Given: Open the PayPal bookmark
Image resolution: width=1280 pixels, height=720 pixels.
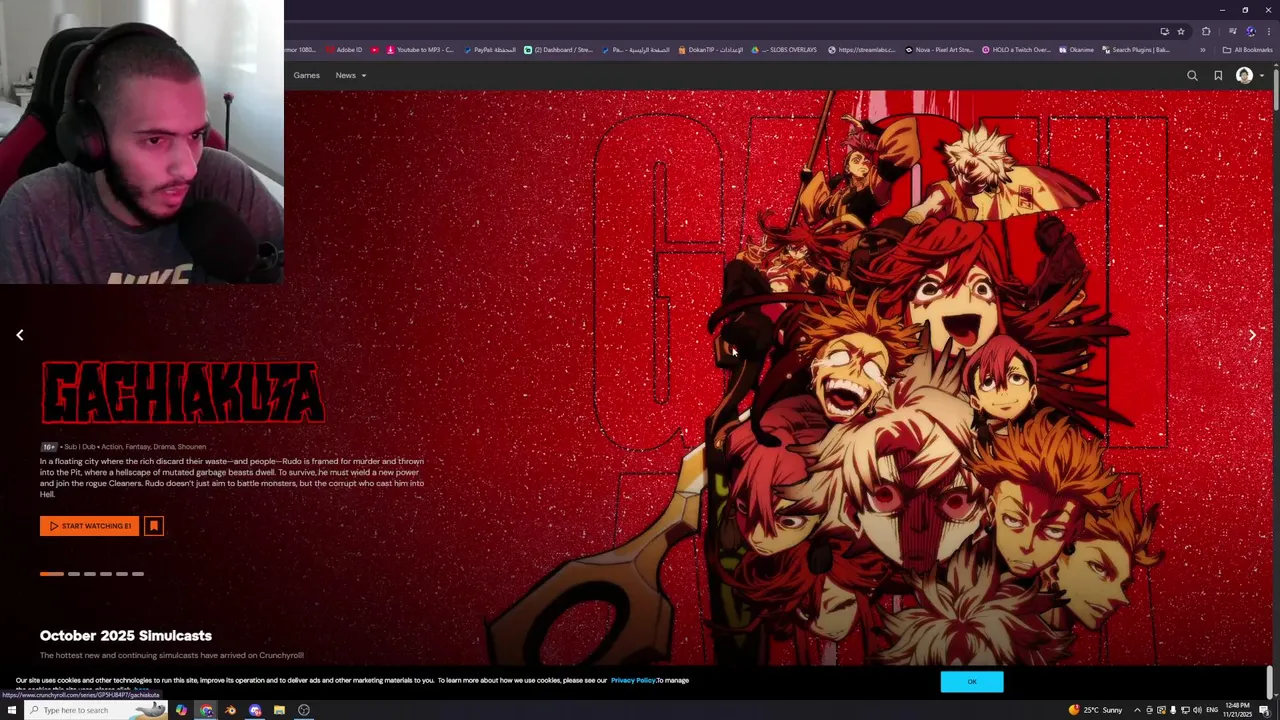Looking at the screenshot, I should pyautogui.click(x=490, y=50).
